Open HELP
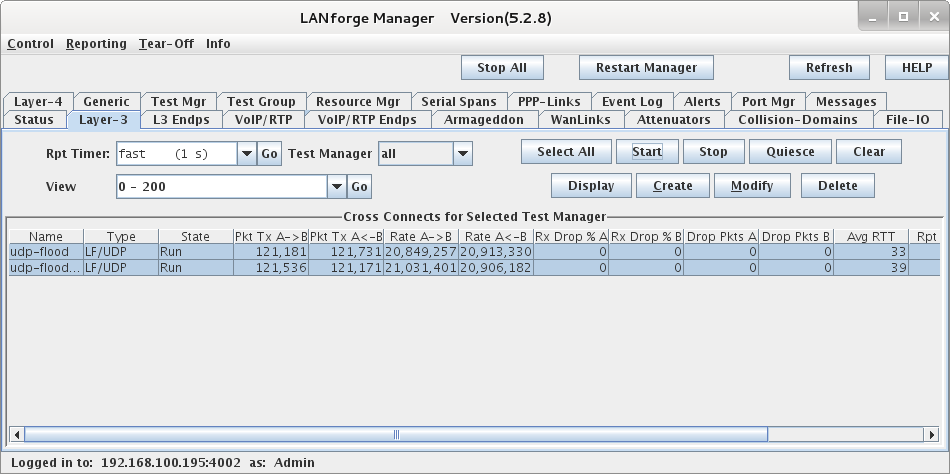Image resolution: width=950 pixels, height=474 pixels. (x=917, y=68)
